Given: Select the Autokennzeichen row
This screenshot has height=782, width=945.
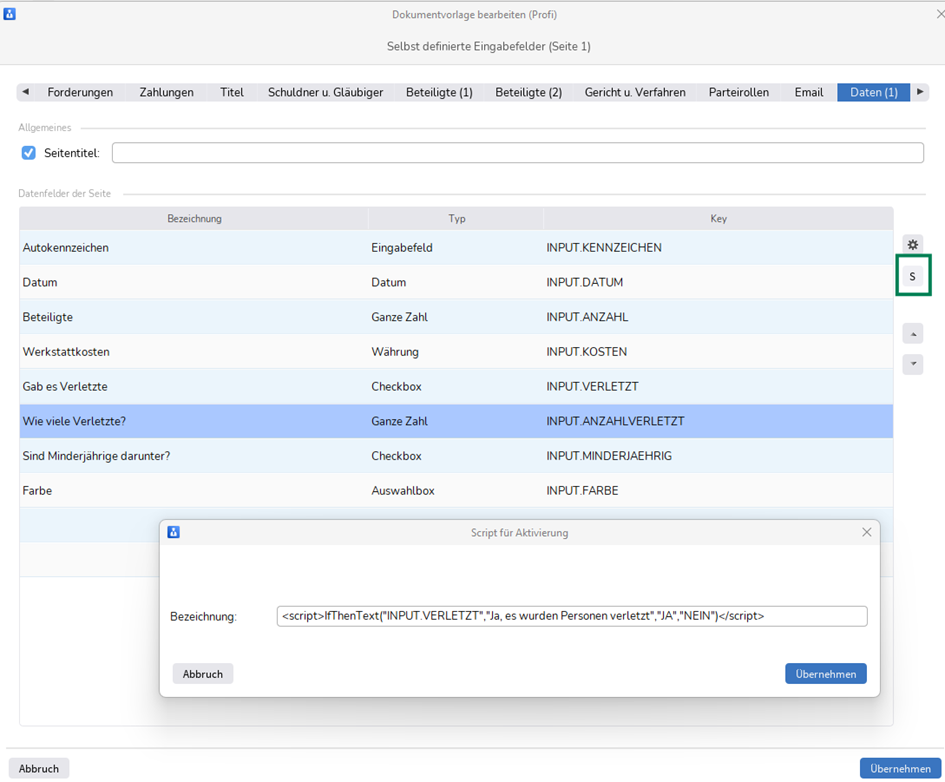Looking at the screenshot, I should 456,248.
